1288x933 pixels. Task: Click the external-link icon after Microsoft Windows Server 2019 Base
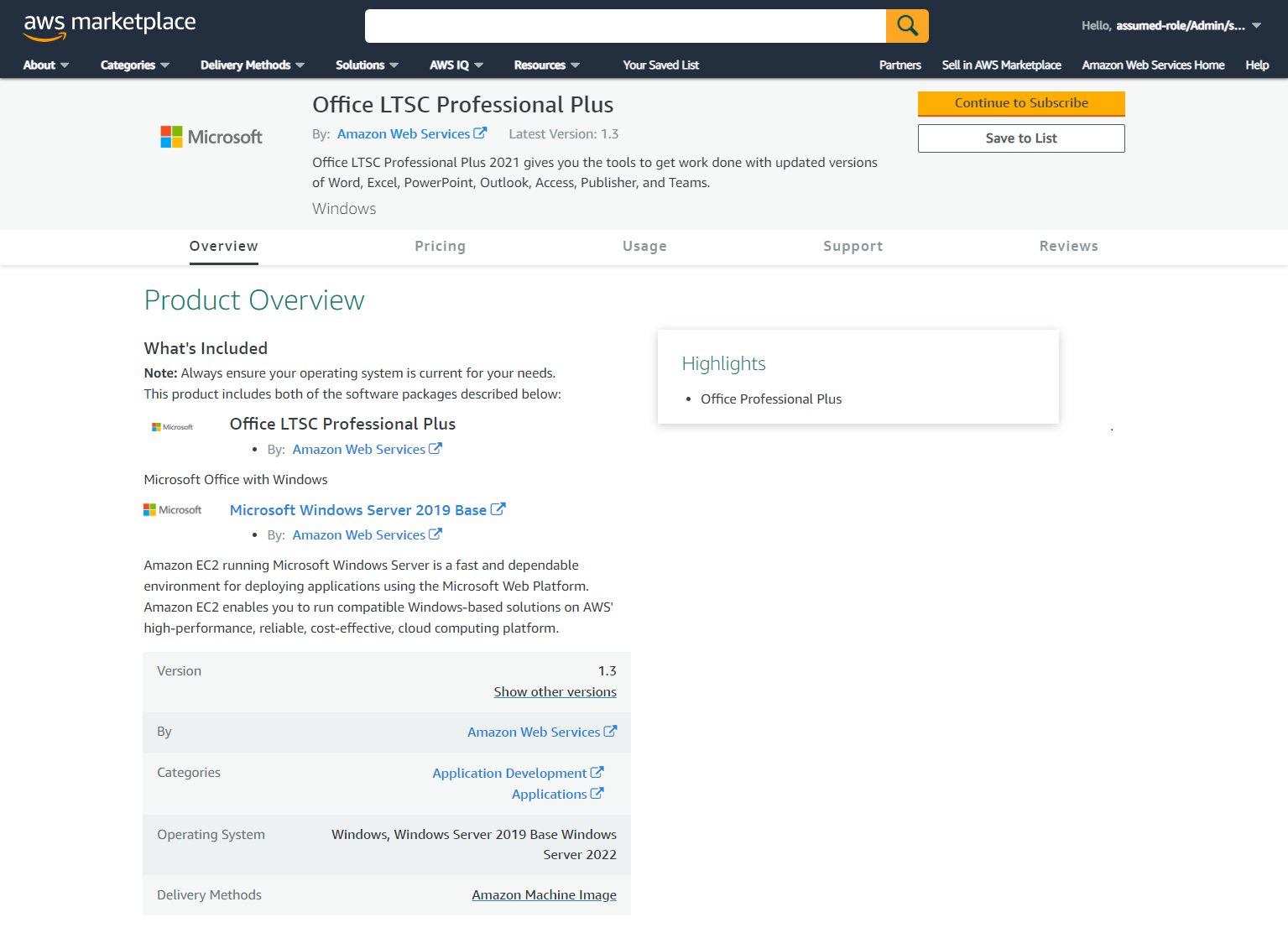click(498, 509)
